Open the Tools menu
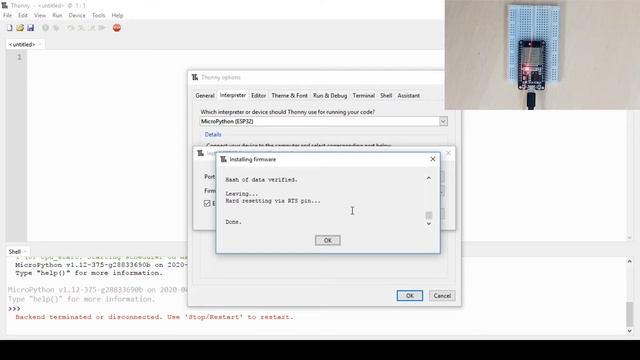640x360 pixels. pos(98,15)
